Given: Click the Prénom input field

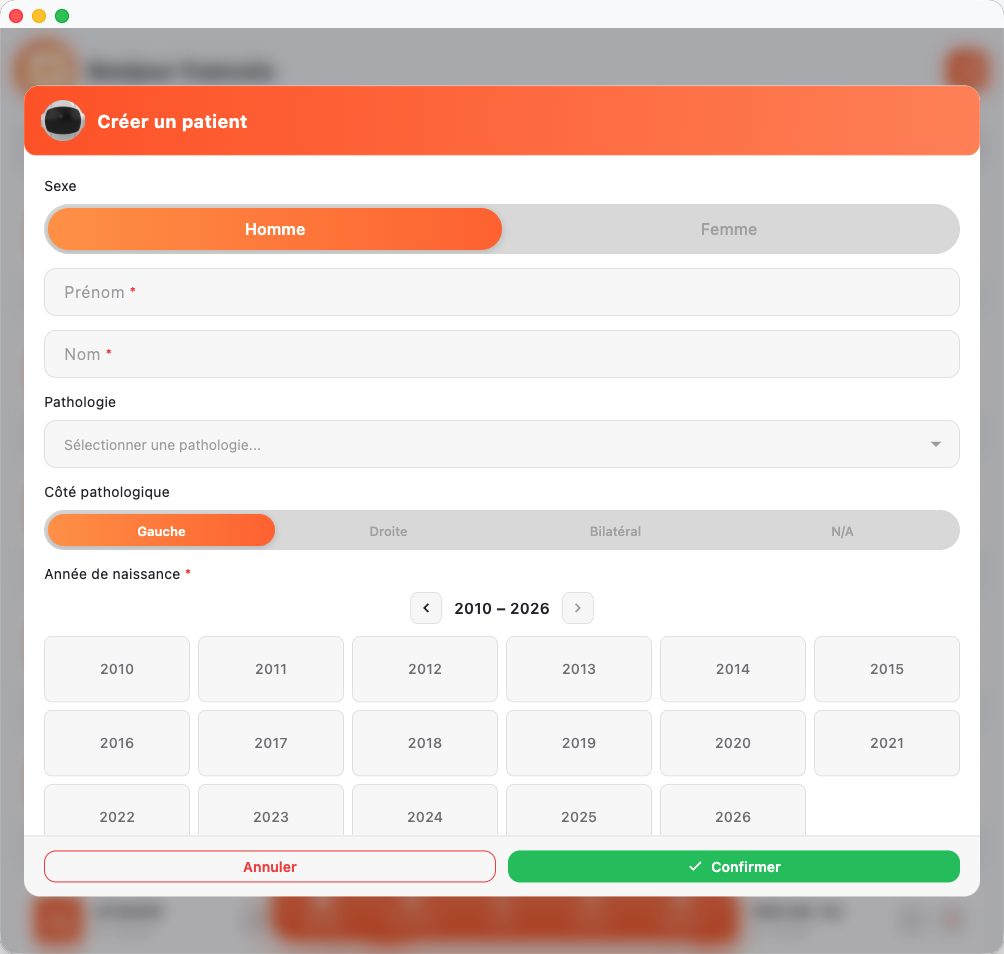Looking at the screenshot, I should click(502, 292).
